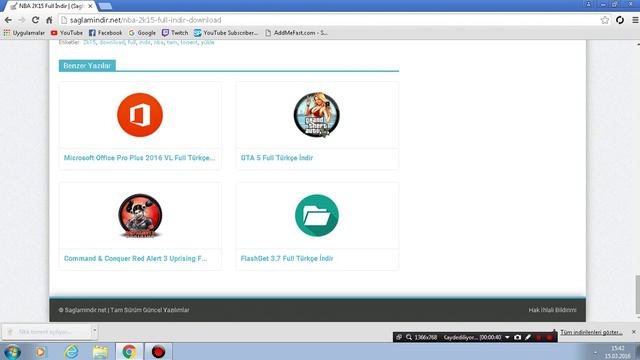The width and height of the screenshot is (640, 360).
Task: Click the recorder 1366x768 resolution label
Action: pos(426,337)
